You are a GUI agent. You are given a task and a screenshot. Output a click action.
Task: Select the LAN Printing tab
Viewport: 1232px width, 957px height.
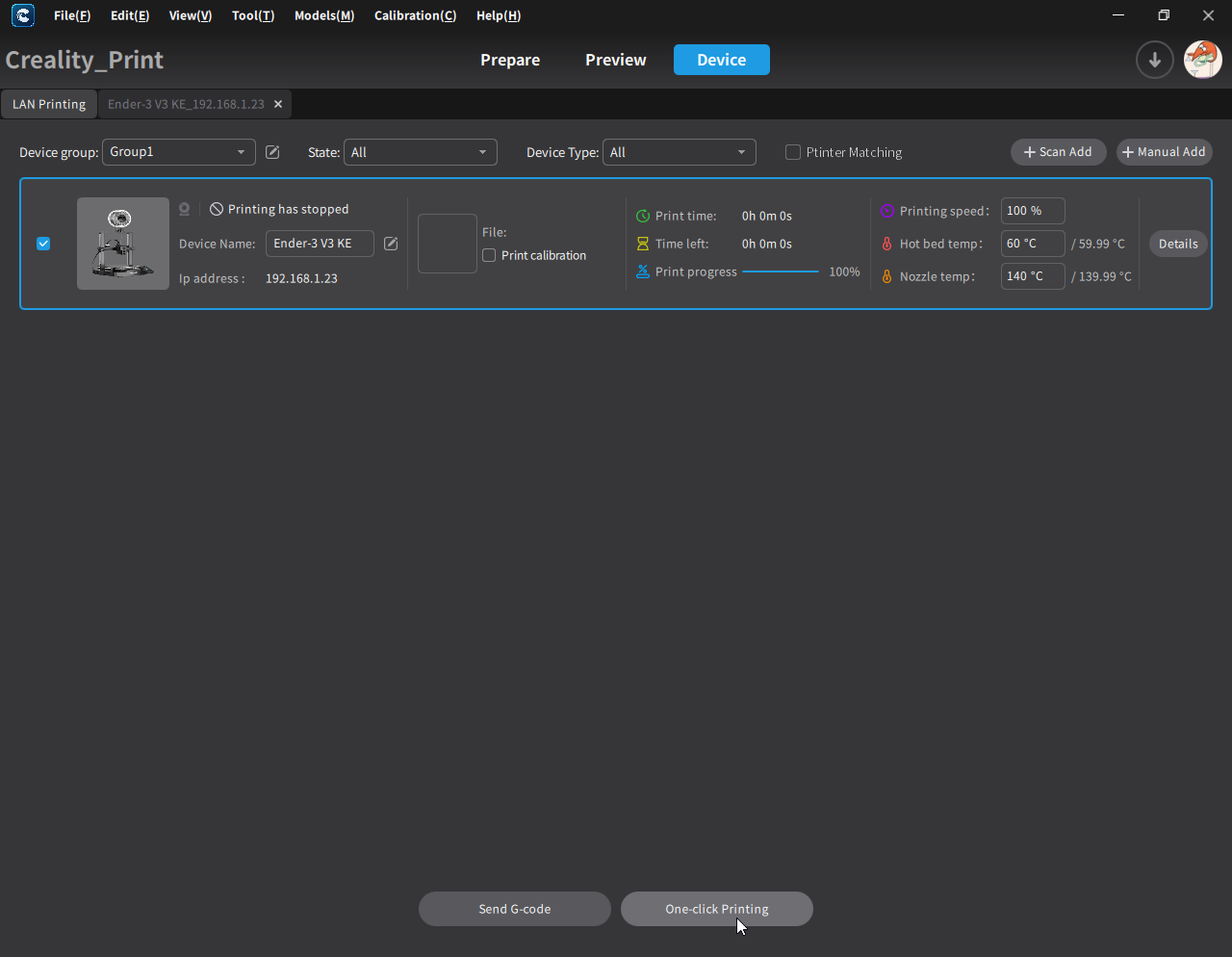pyautogui.click(x=49, y=104)
